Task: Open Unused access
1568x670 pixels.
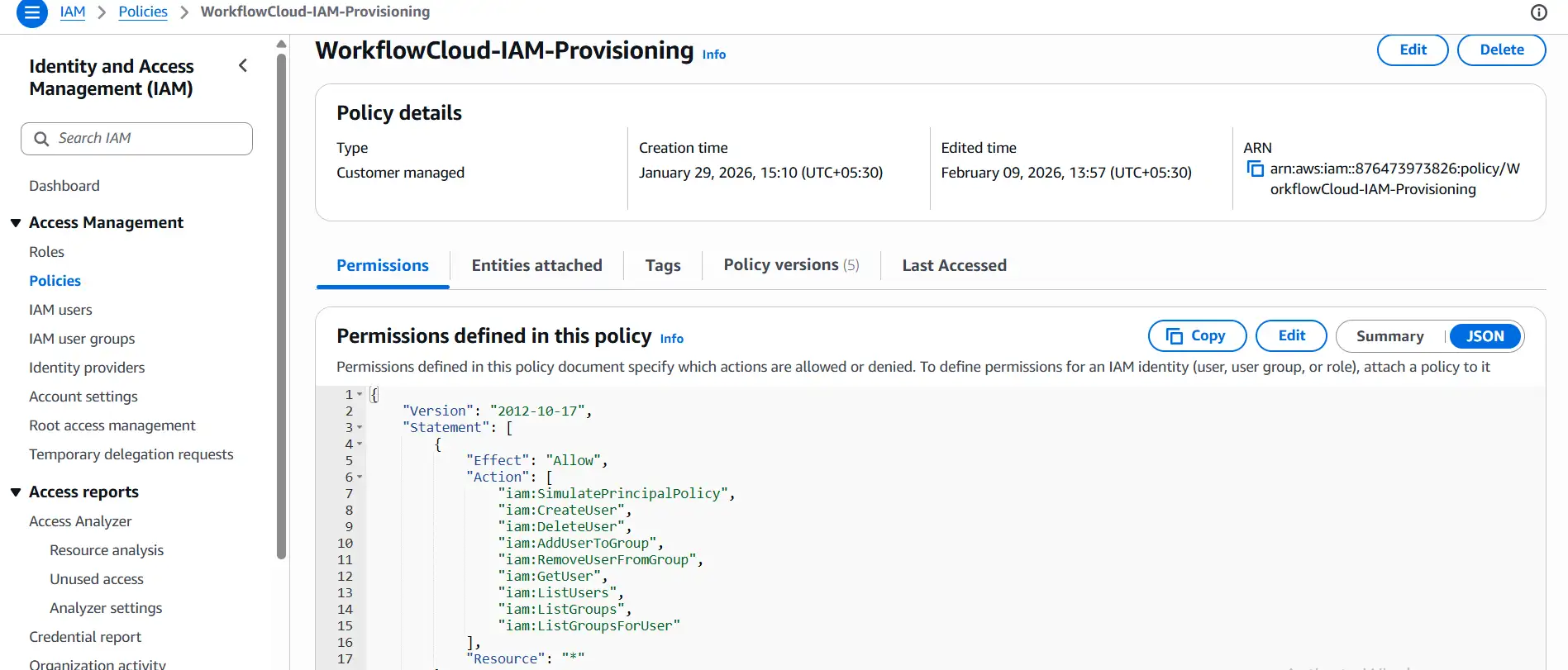Action: [97, 579]
